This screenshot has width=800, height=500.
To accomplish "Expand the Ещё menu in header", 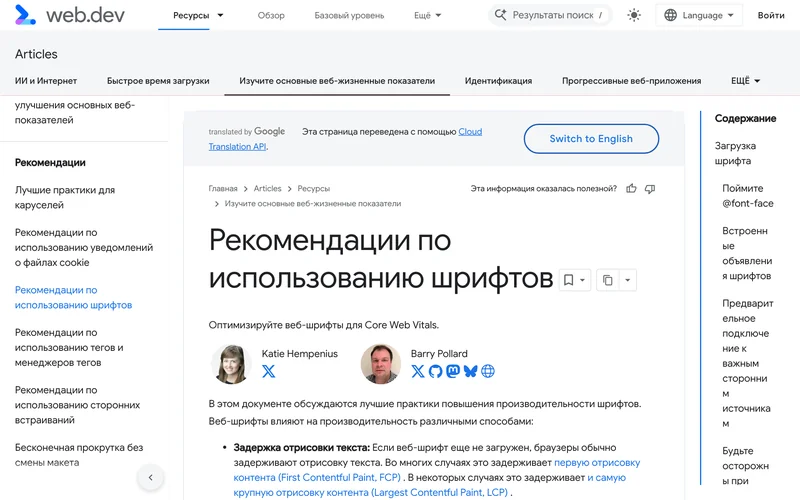I will click(428, 15).
